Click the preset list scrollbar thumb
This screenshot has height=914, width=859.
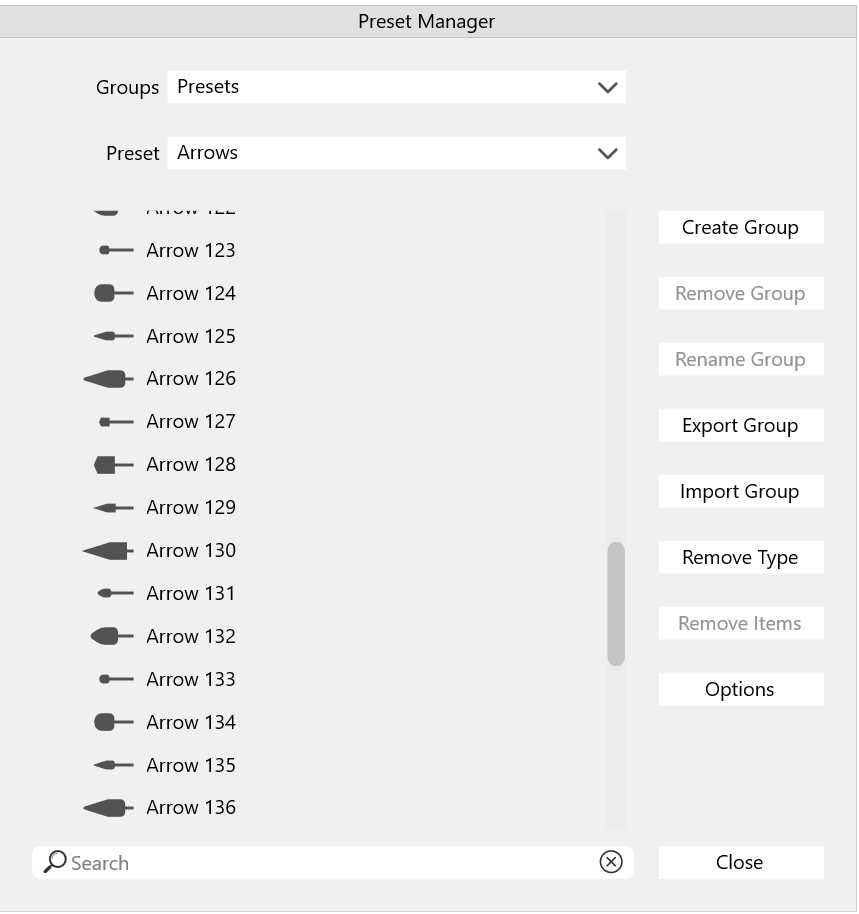616,604
